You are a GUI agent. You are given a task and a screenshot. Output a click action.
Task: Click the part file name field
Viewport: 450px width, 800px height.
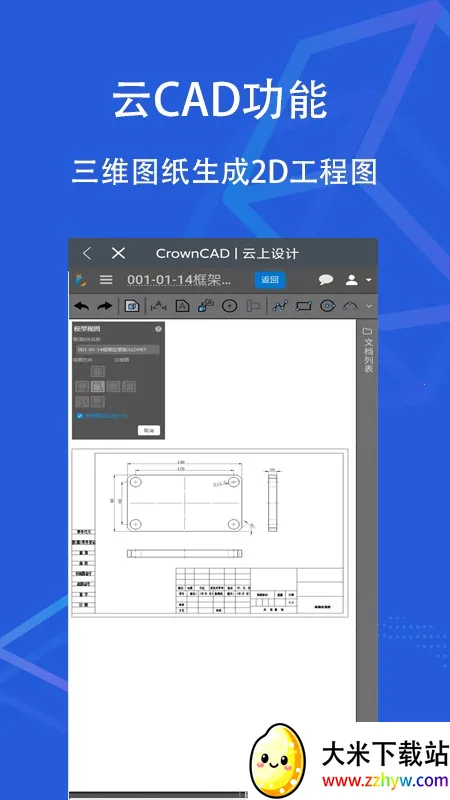click(117, 350)
